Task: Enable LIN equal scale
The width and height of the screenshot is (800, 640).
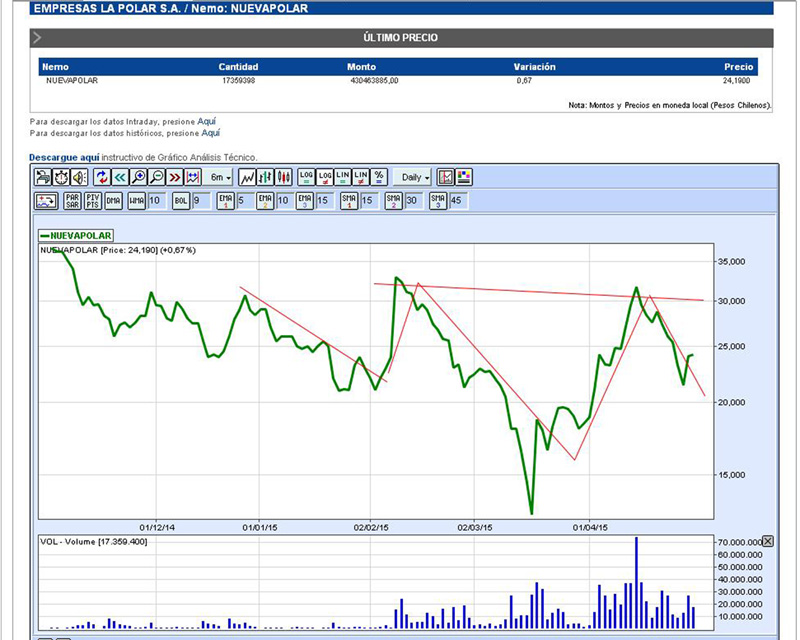Action: click(x=343, y=177)
